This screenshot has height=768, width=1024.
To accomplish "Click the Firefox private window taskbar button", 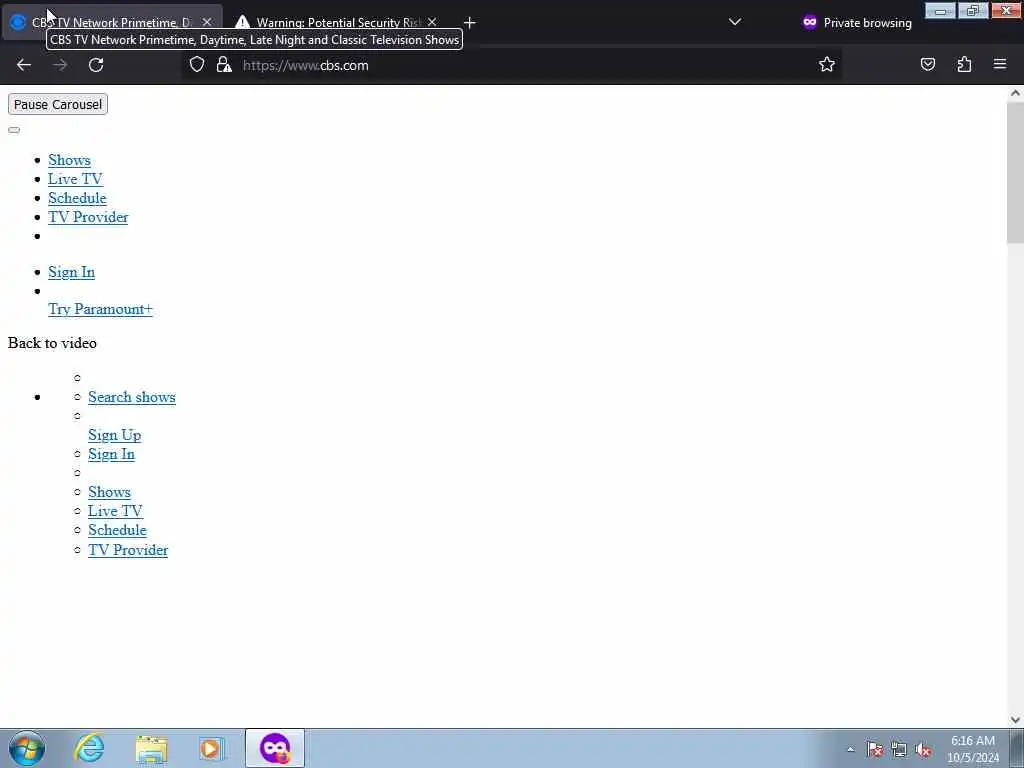I will tap(275, 748).
